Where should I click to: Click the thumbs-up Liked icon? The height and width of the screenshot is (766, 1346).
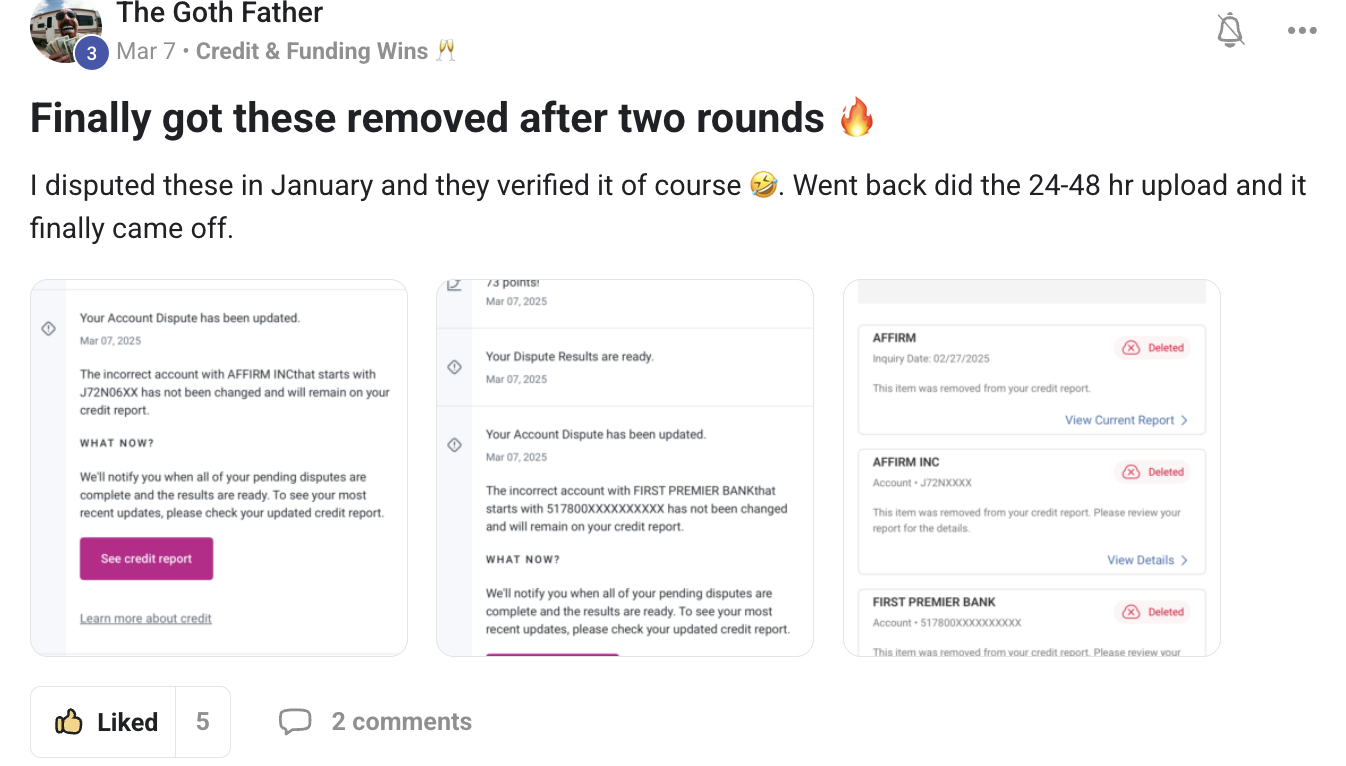pos(69,721)
